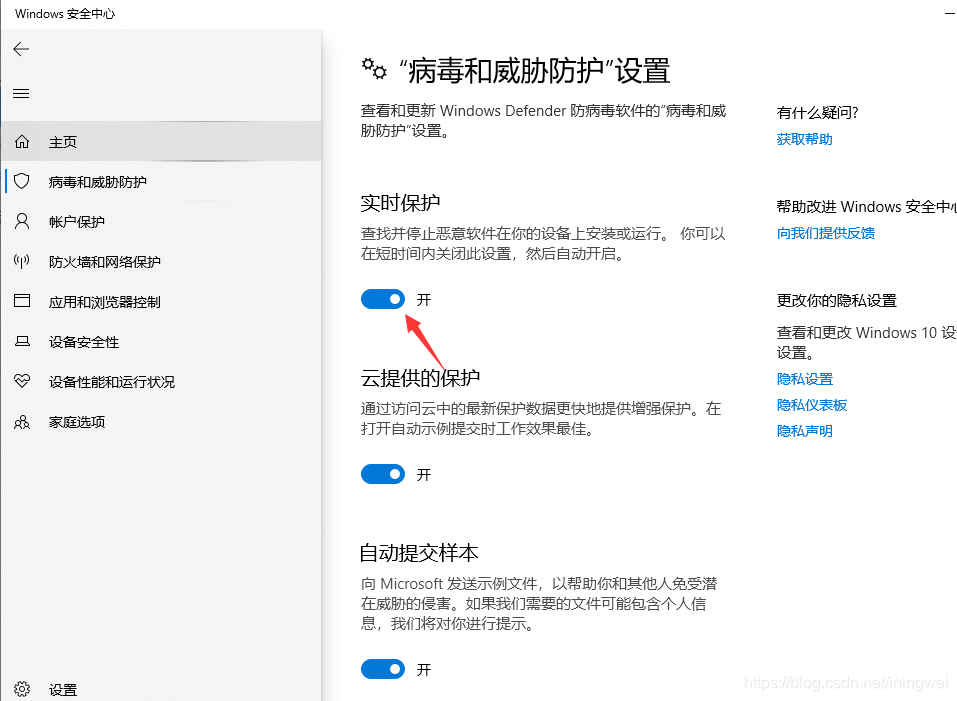Open 向我们提供反馈 feedback link
Screen dimensions: 957x701
pos(826,233)
